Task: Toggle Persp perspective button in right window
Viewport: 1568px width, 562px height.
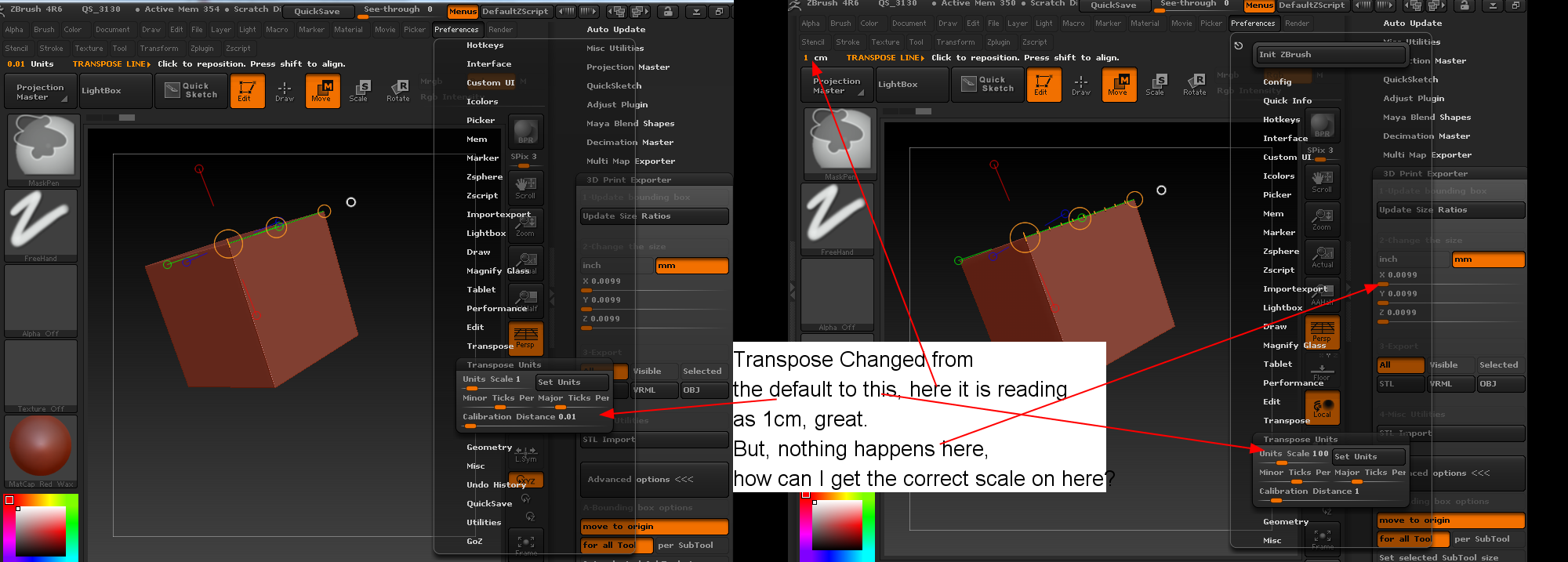Action: 1322,332
